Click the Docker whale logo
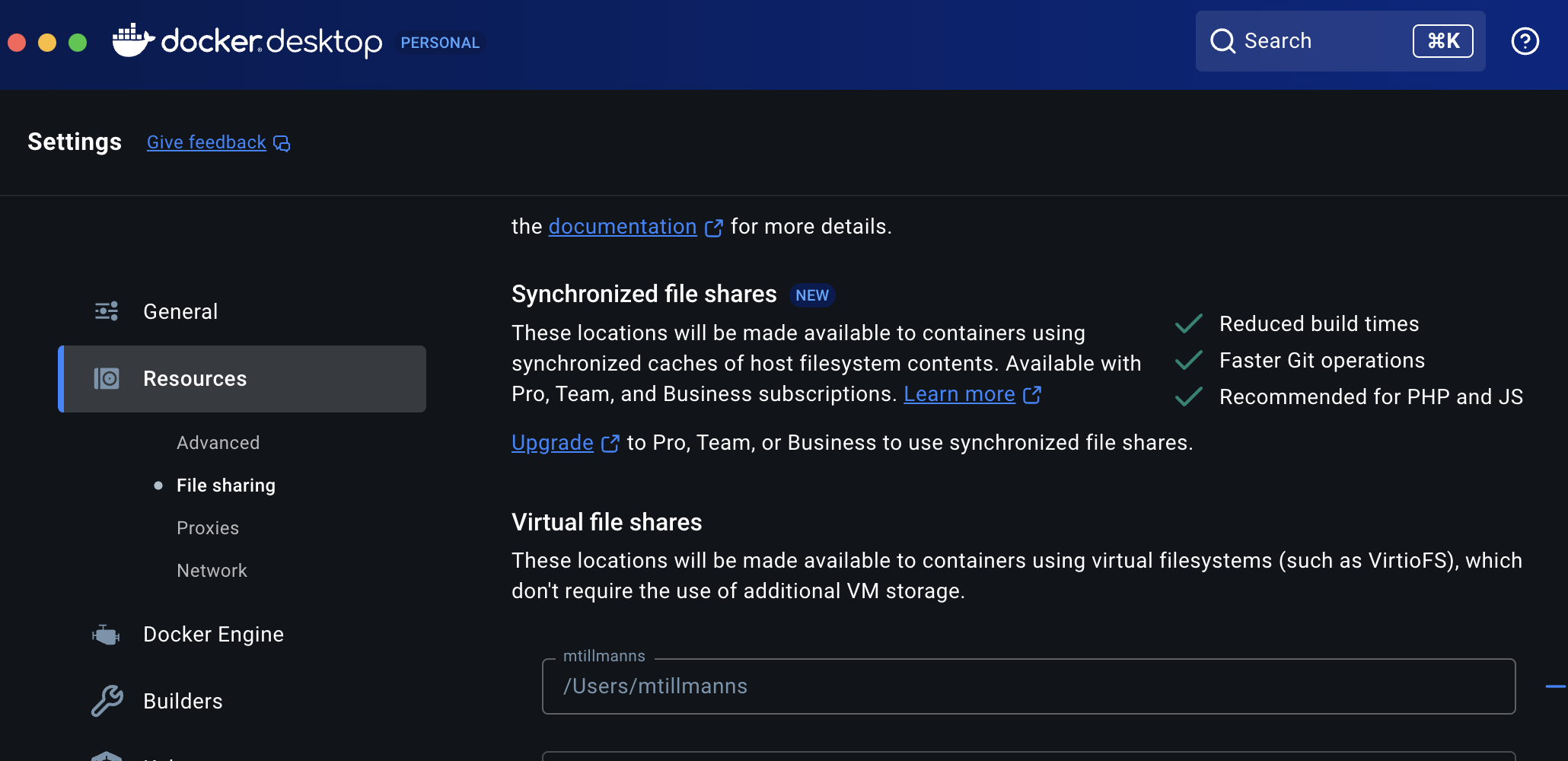1568x761 pixels. (132, 40)
